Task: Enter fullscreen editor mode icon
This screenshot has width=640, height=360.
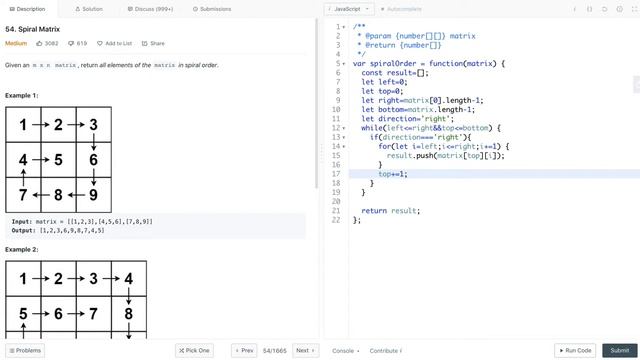Action: pyautogui.click(x=635, y=9)
